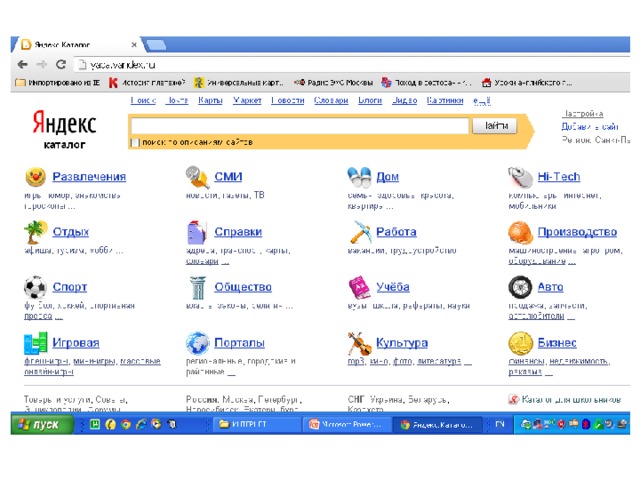640x480 pixels.
Task: Expand the 'ещё' services menu
Action: (x=481, y=101)
